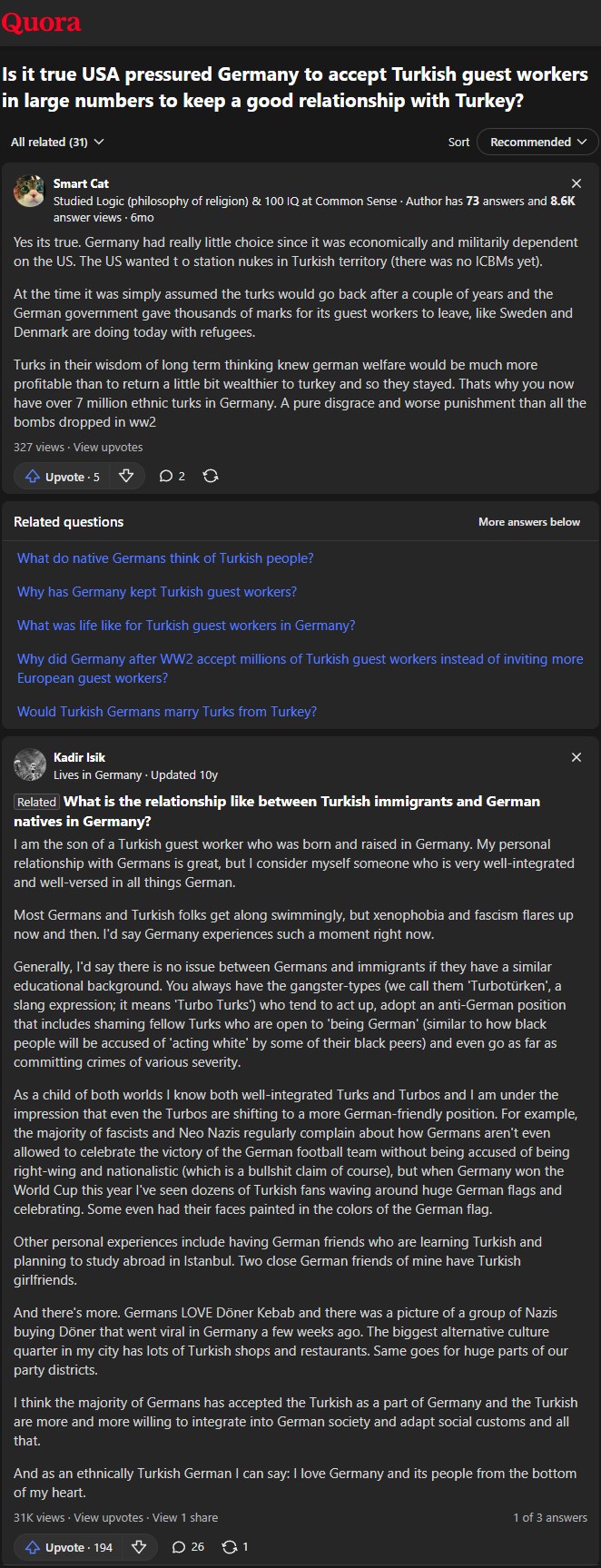Click 'View 1 share' under Kadir's answer
Viewport: 601px width, 1568px height.
coord(185,1517)
